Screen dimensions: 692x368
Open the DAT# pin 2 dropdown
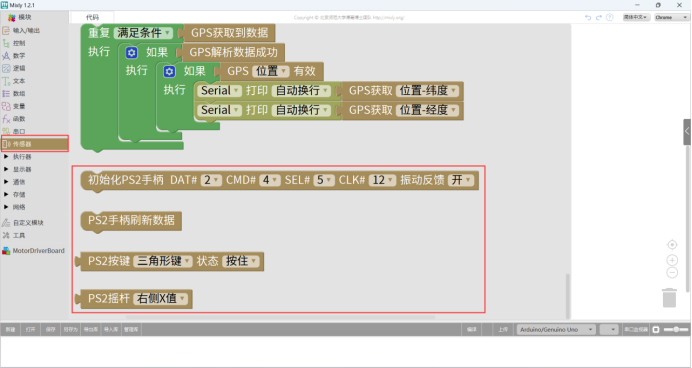point(211,180)
